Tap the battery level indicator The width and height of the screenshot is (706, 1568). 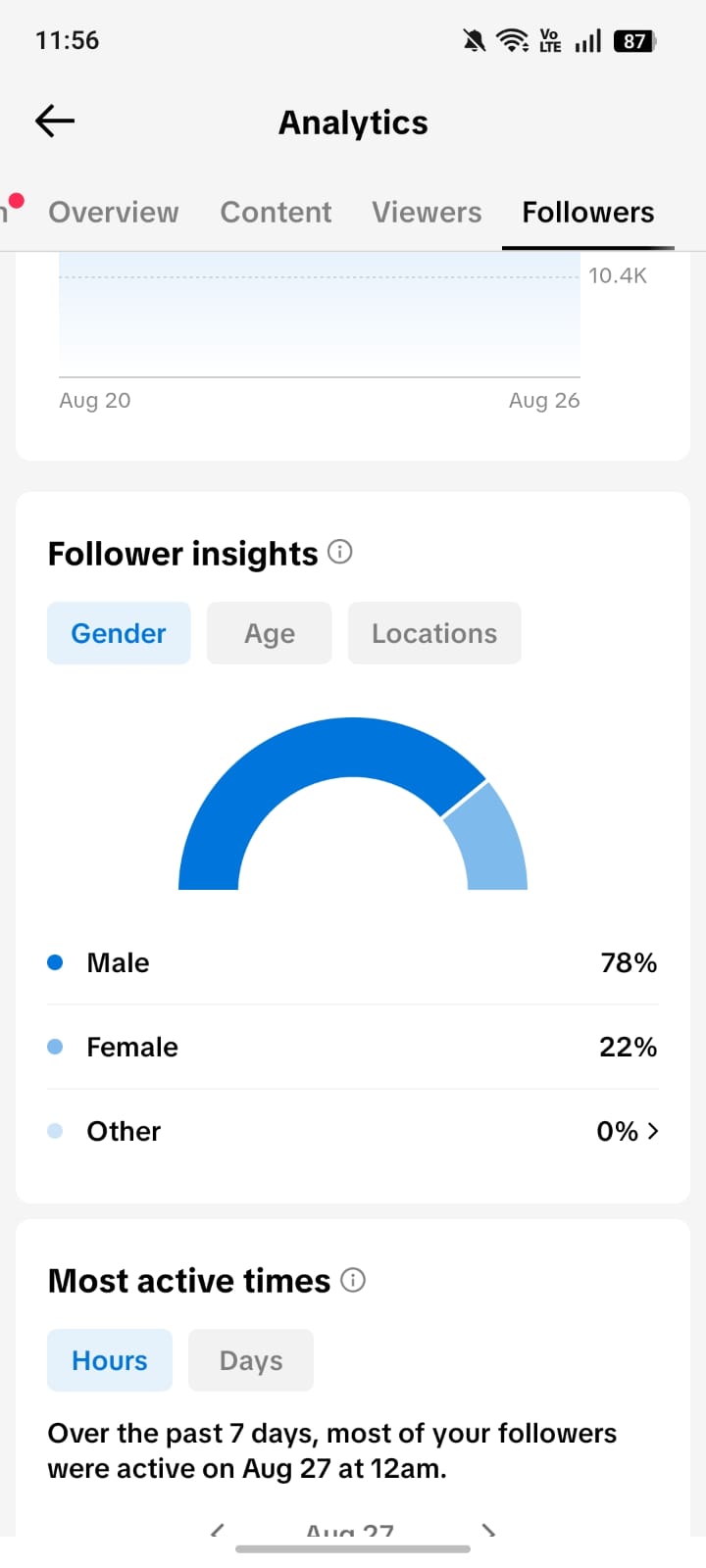point(635,40)
